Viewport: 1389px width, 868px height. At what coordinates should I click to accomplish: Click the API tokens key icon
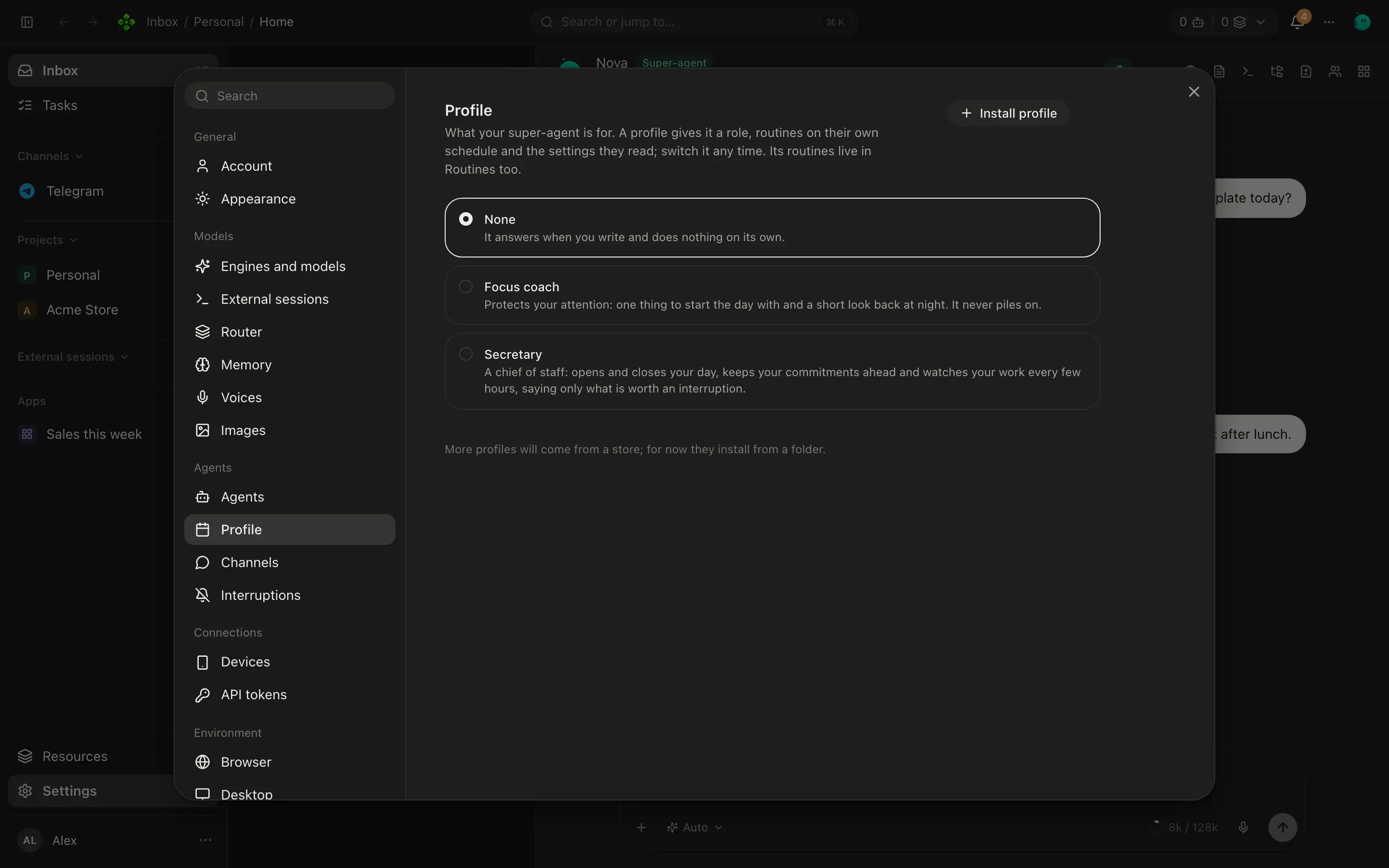click(x=203, y=694)
